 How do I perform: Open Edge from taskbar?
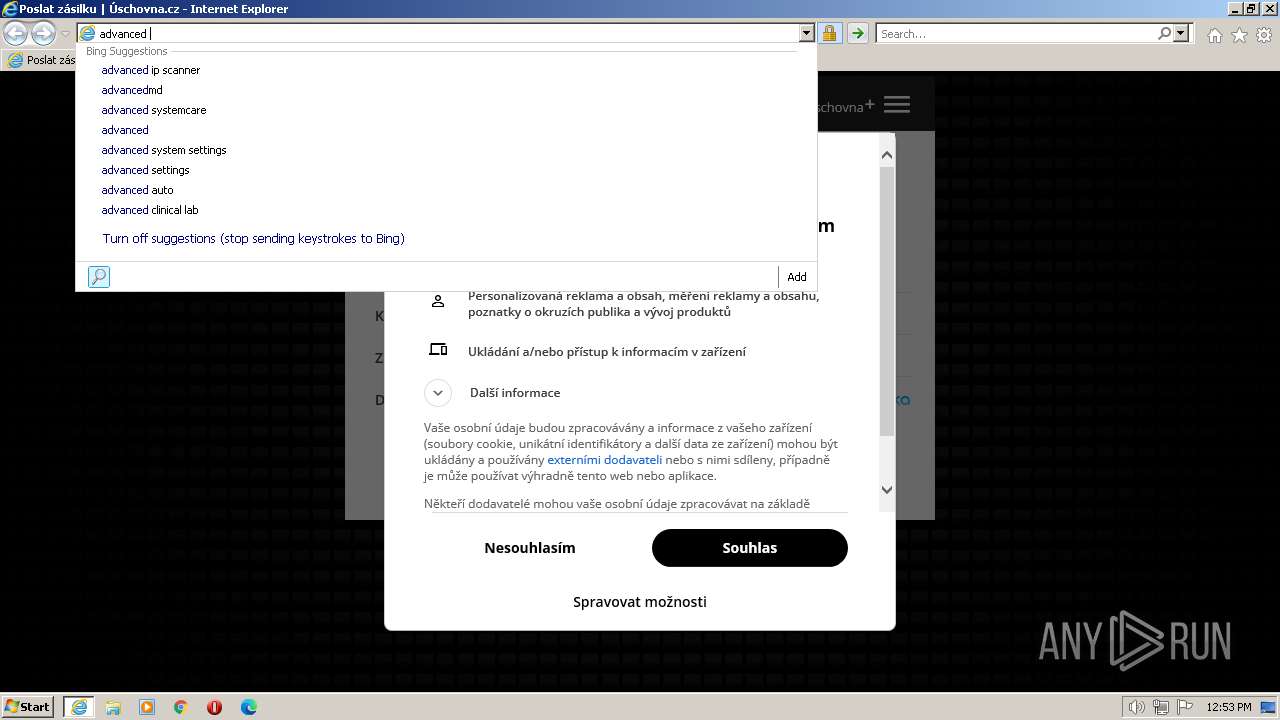249,707
